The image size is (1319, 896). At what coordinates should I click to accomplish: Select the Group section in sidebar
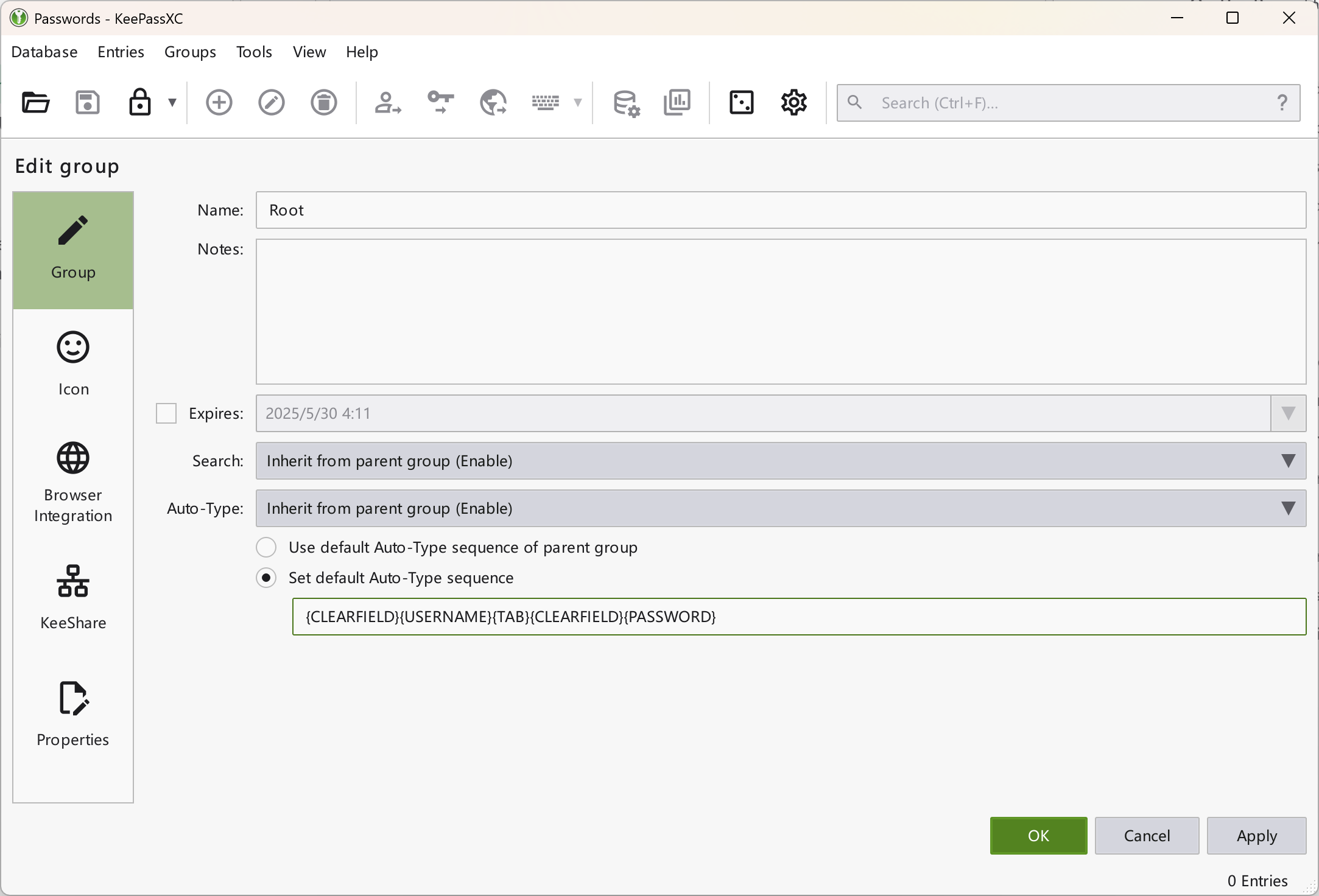pyautogui.click(x=73, y=250)
